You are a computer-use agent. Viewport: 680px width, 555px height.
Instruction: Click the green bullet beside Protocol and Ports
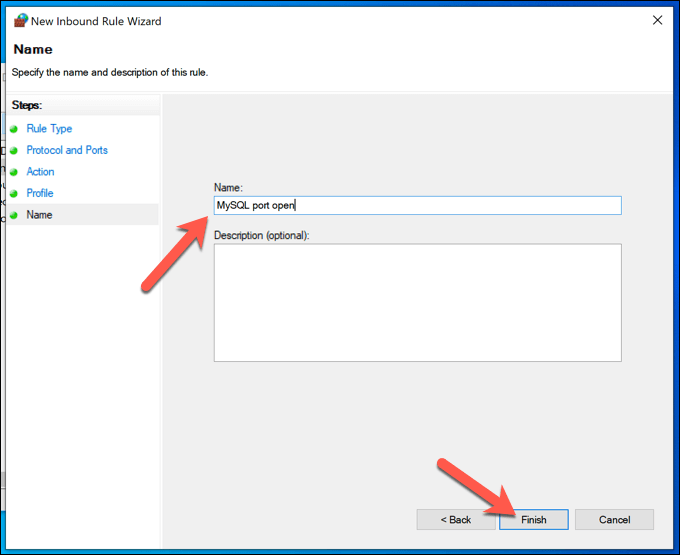pyautogui.click(x=14, y=150)
